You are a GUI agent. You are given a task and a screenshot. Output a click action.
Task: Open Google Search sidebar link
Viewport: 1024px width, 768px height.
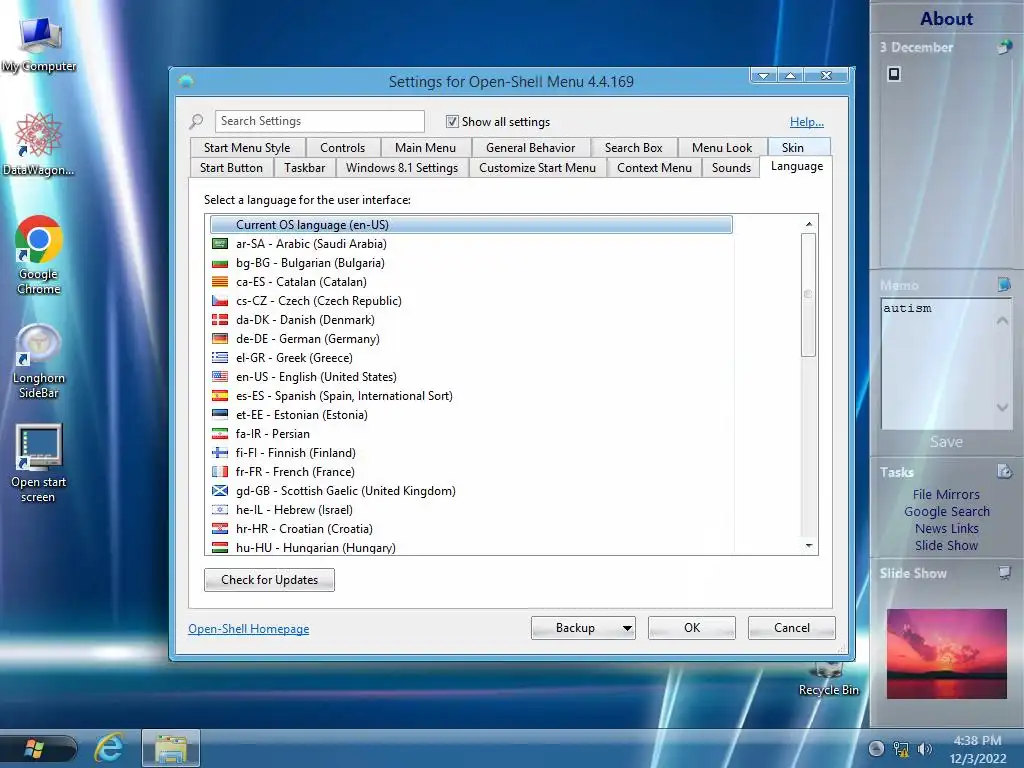(946, 511)
